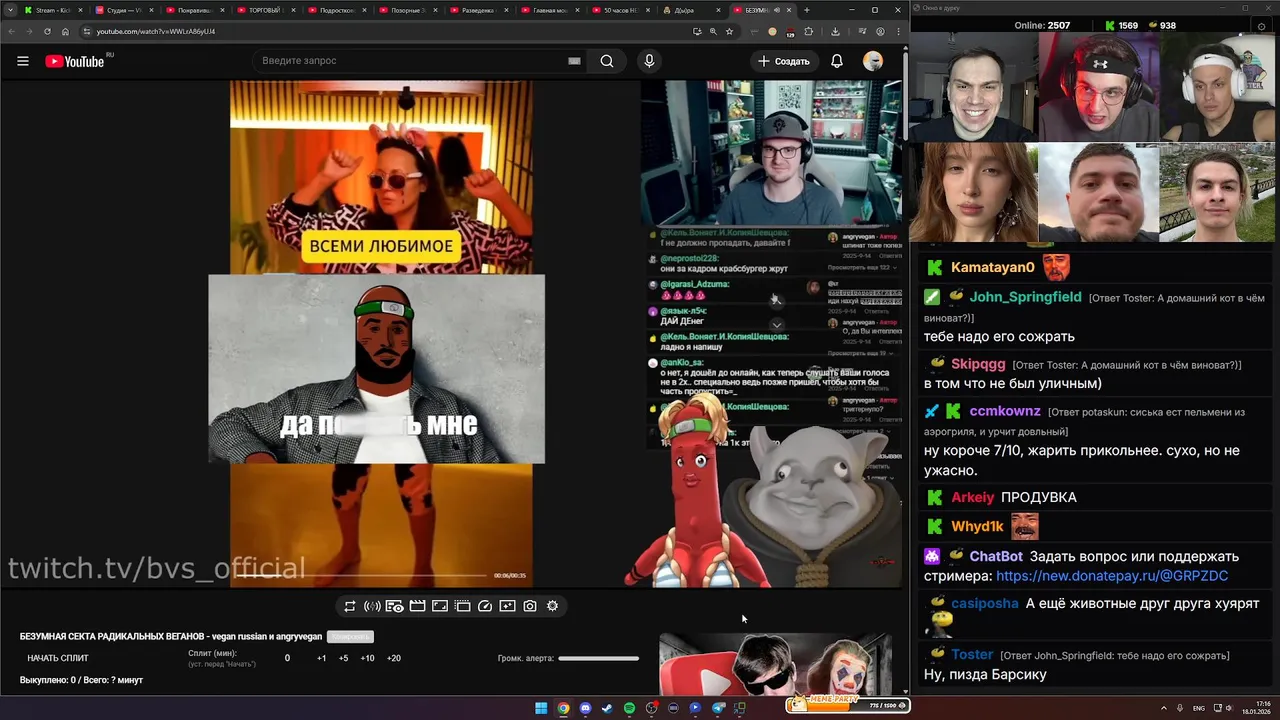Screen dimensions: 1280x720
Task: Toggle the expand-view frame icon in player toolbar
Action: click(x=440, y=606)
